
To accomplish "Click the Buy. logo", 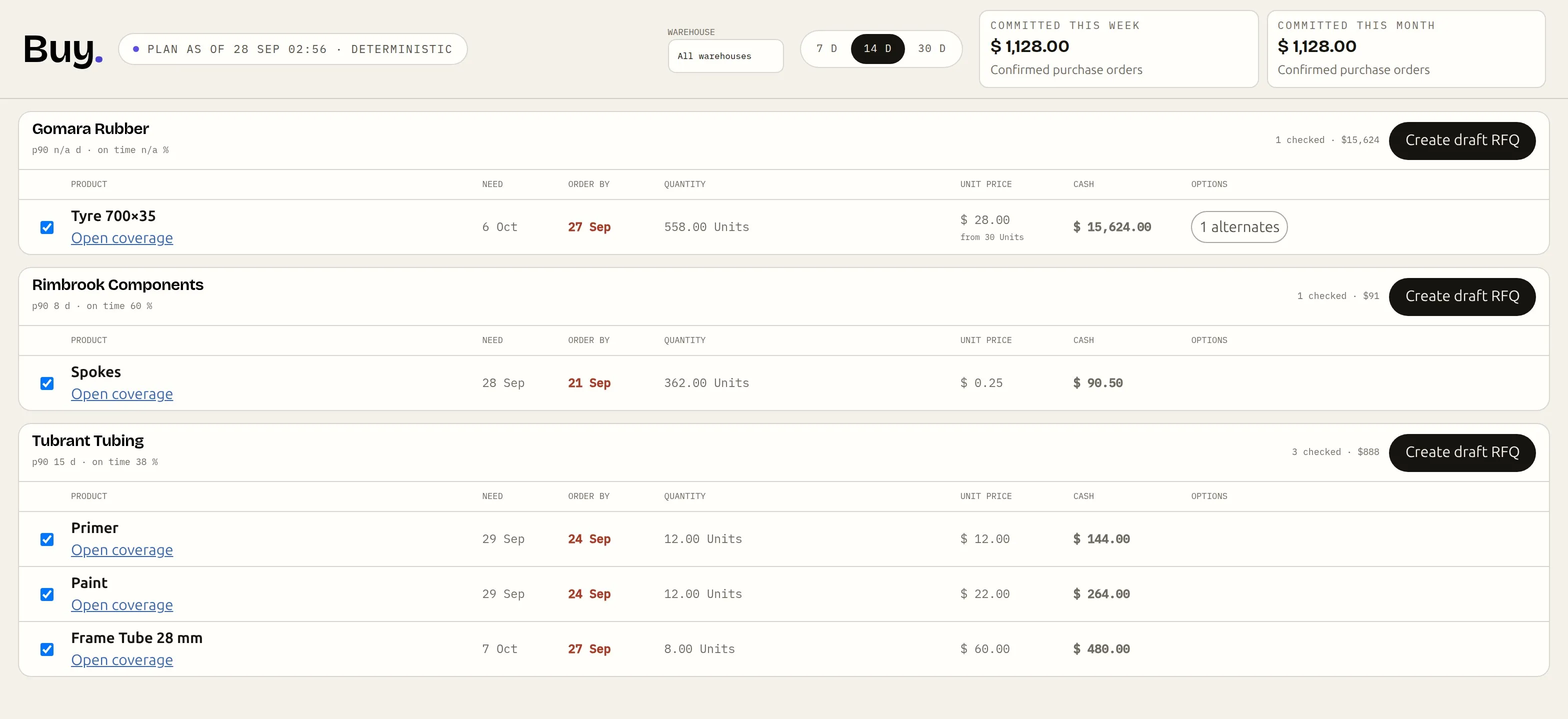I will pos(63,50).
